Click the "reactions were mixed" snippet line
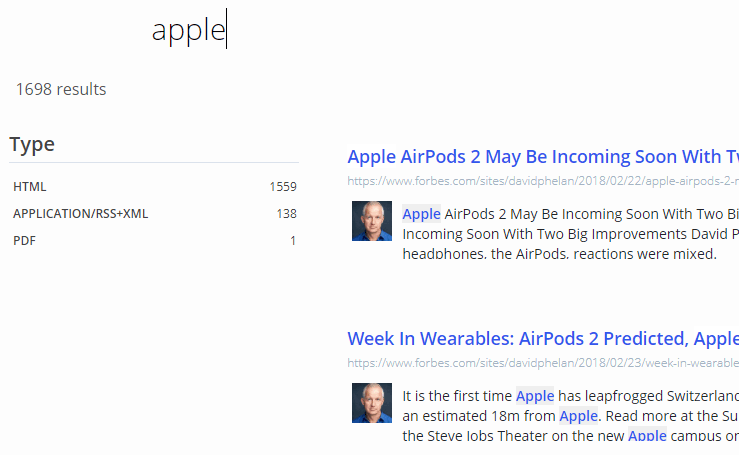Screen dimensions: 739x455 point(560,254)
